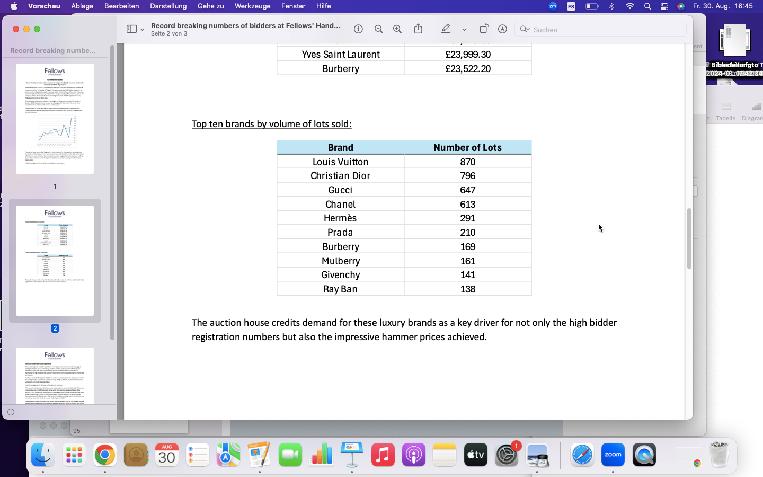Click the Christian Dior table cell

[341, 176]
